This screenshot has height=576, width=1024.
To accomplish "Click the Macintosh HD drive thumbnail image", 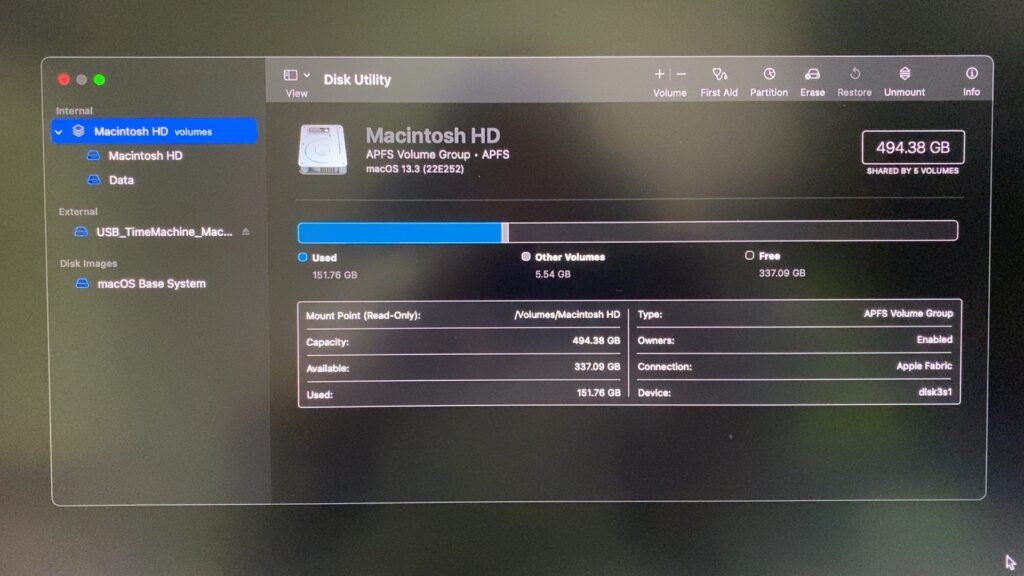I will pyautogui.click(x=323, y=150).
